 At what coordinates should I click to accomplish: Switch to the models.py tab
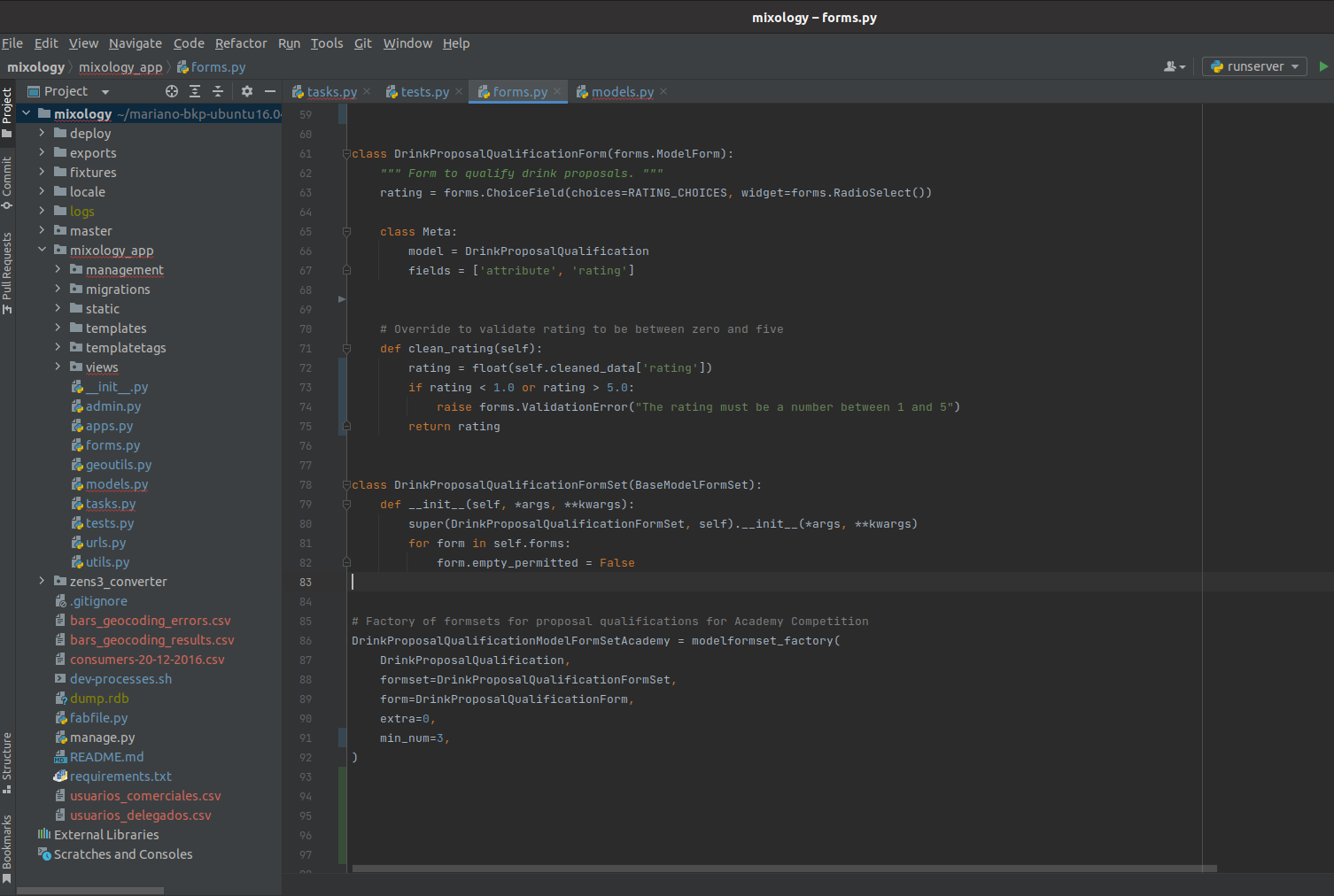tap(622, 92)
